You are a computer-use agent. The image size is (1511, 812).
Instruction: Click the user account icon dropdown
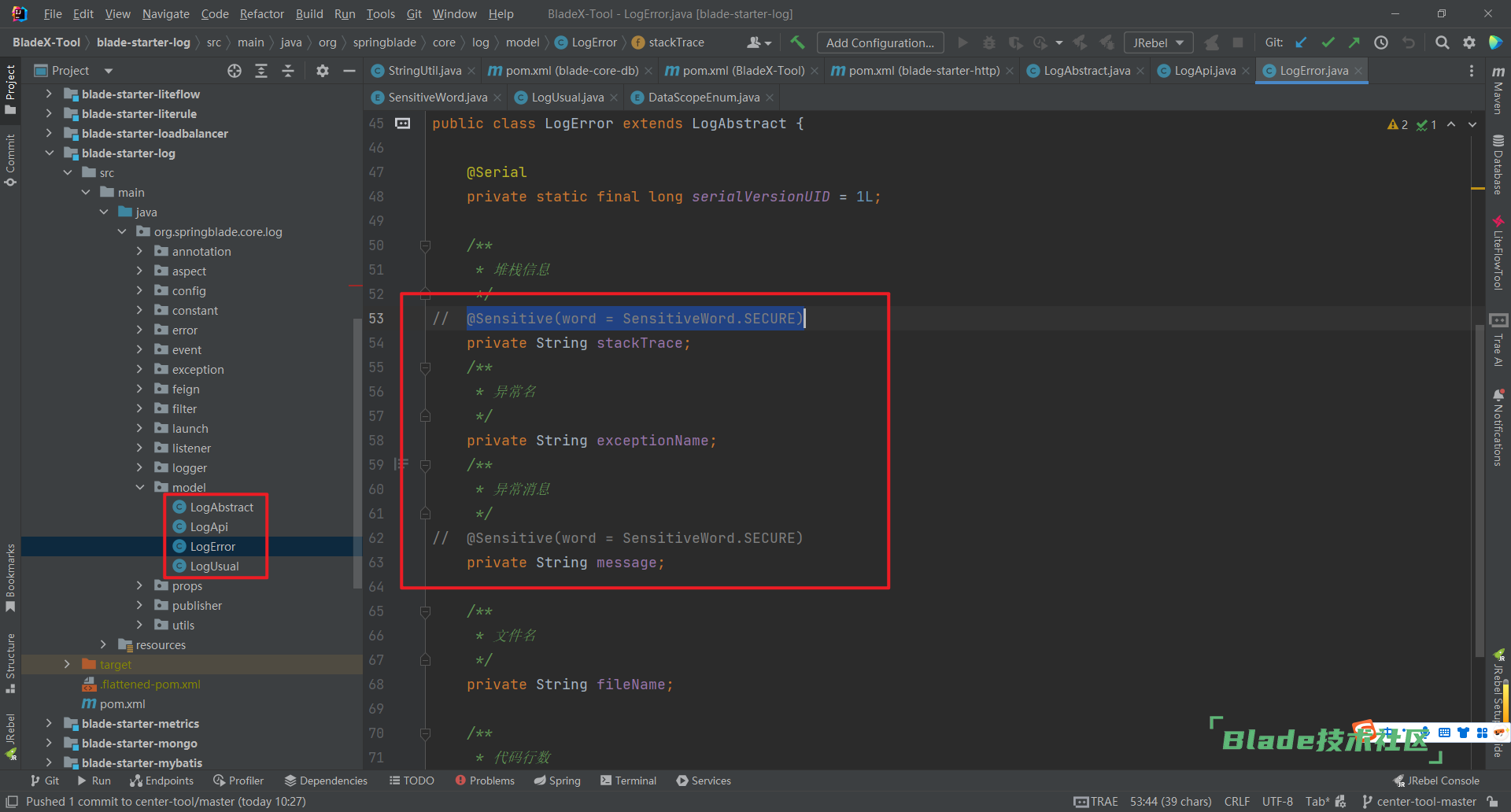(x=759, y=42)
